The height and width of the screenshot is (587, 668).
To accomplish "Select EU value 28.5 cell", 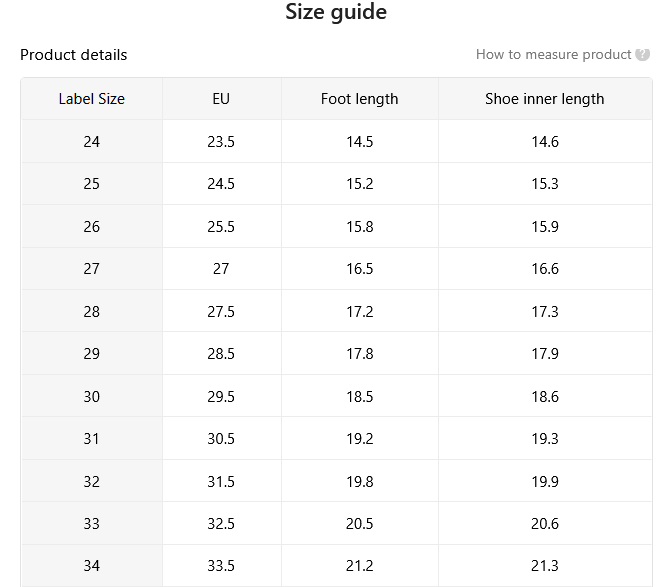I will pos(221,354).
